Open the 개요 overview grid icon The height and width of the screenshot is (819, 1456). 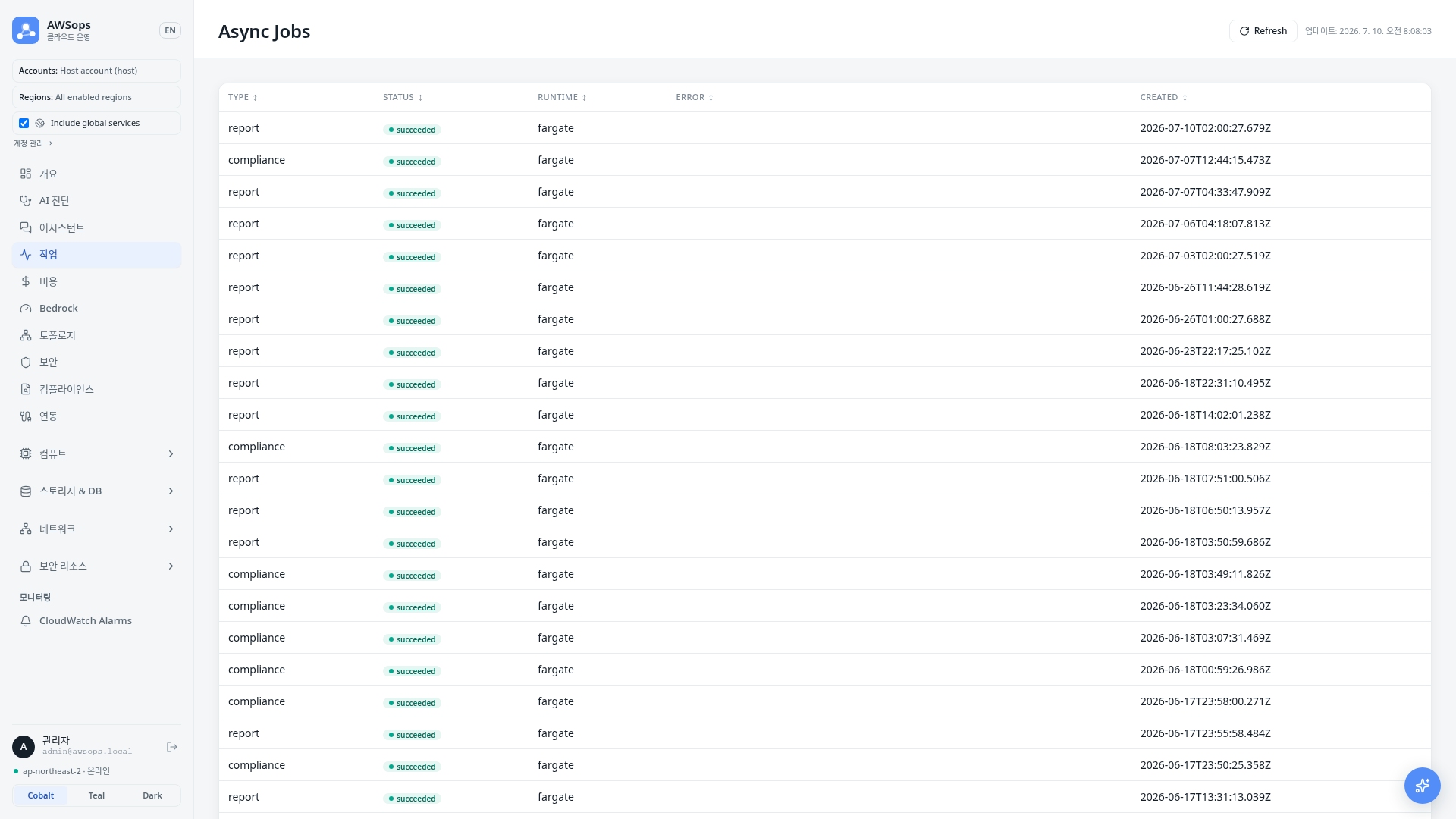[x=26, y=174]
